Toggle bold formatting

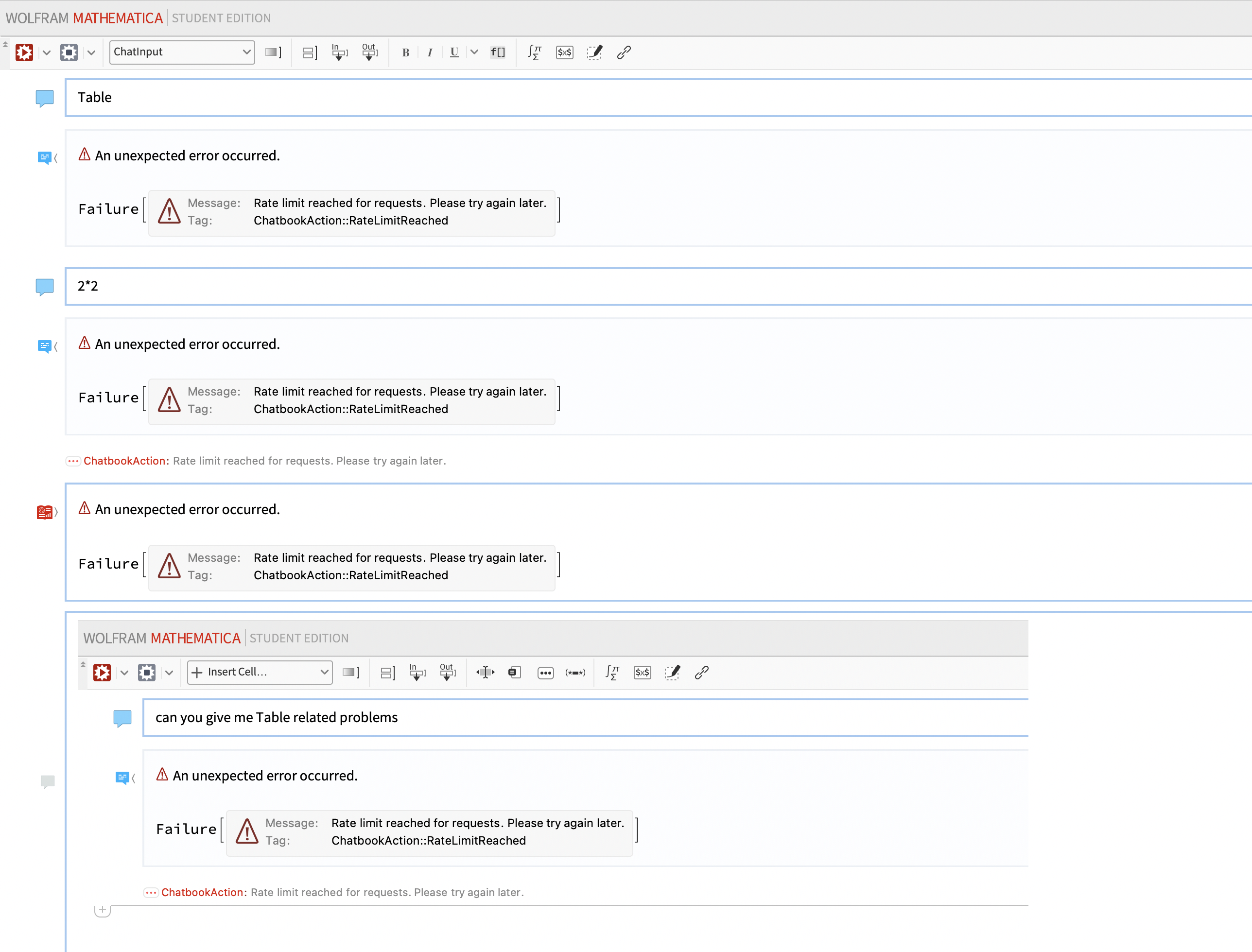pos(406,52)
